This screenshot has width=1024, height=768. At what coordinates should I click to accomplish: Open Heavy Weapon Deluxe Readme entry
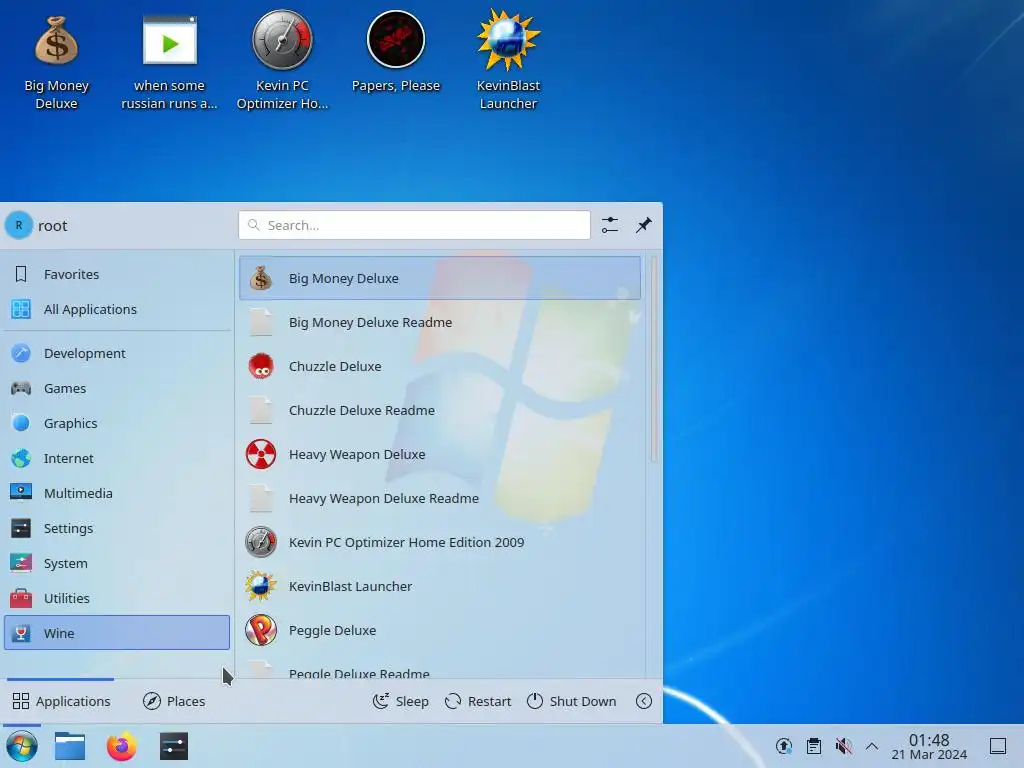click(x=440, y=498)
